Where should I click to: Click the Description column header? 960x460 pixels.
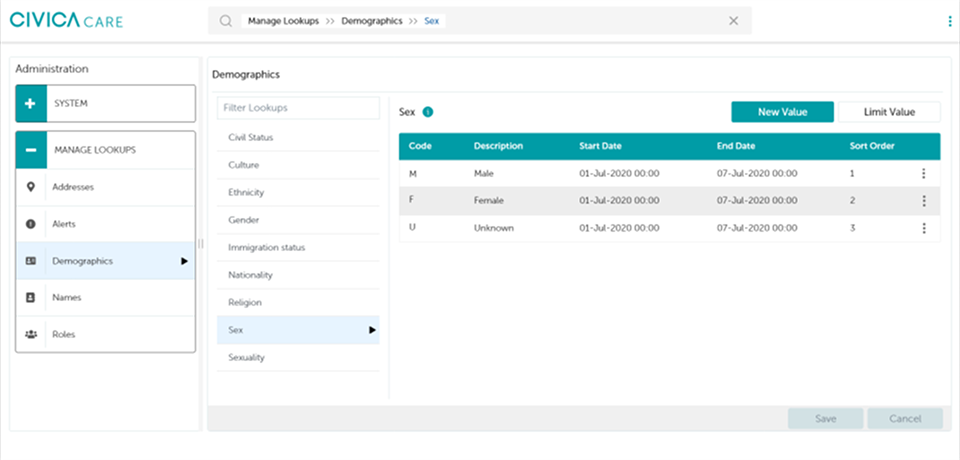pos(498,146)
